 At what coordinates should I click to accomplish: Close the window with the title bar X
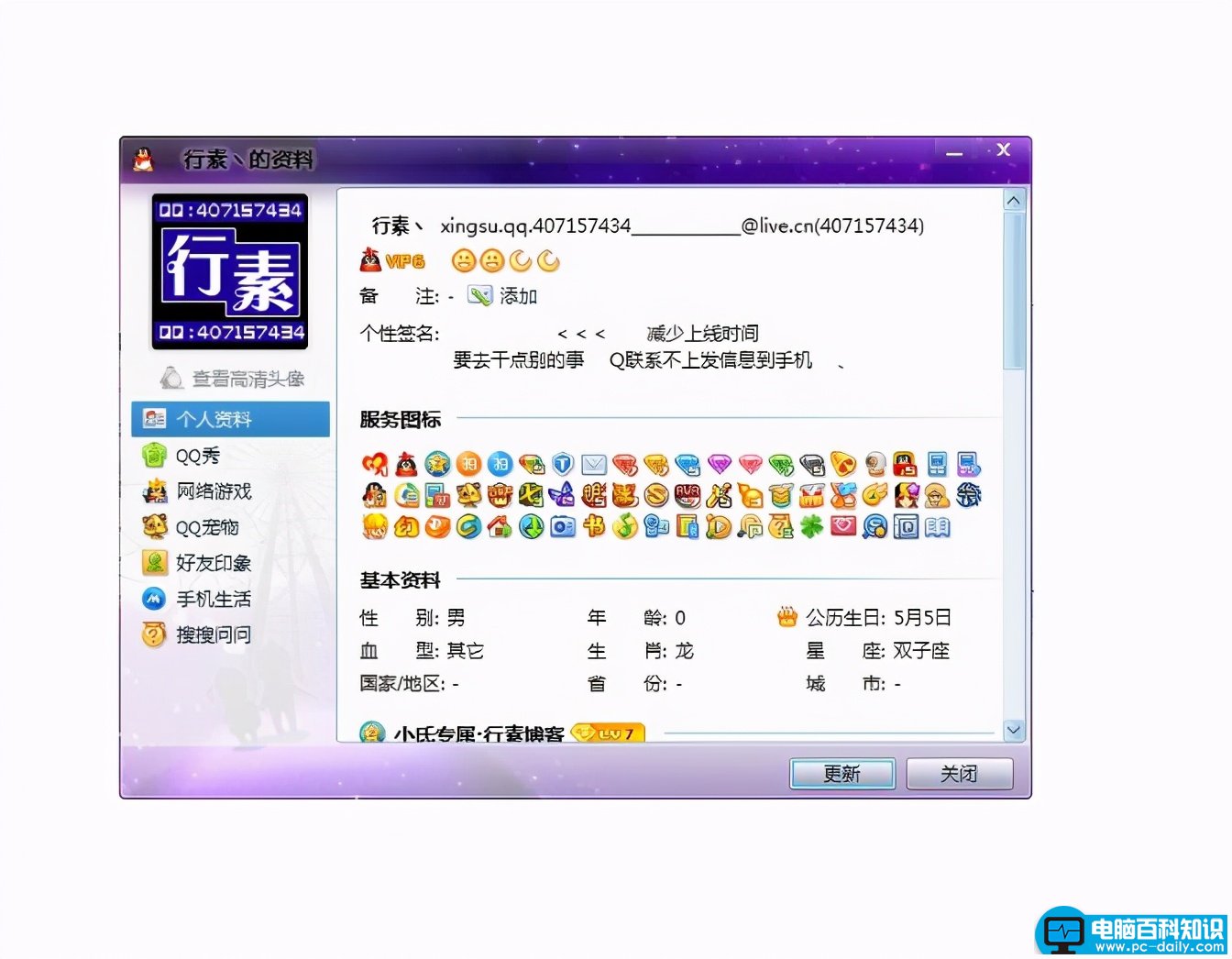pyautogui.click(x=1003, y=149)
